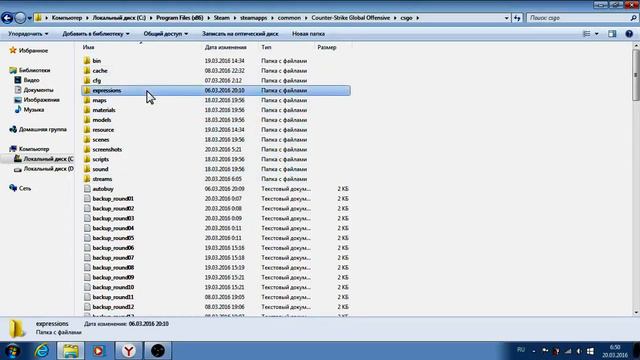Refresh the folder with the refresh button
This screenshot has width=640, height=360.
click(x=517, y=18)
